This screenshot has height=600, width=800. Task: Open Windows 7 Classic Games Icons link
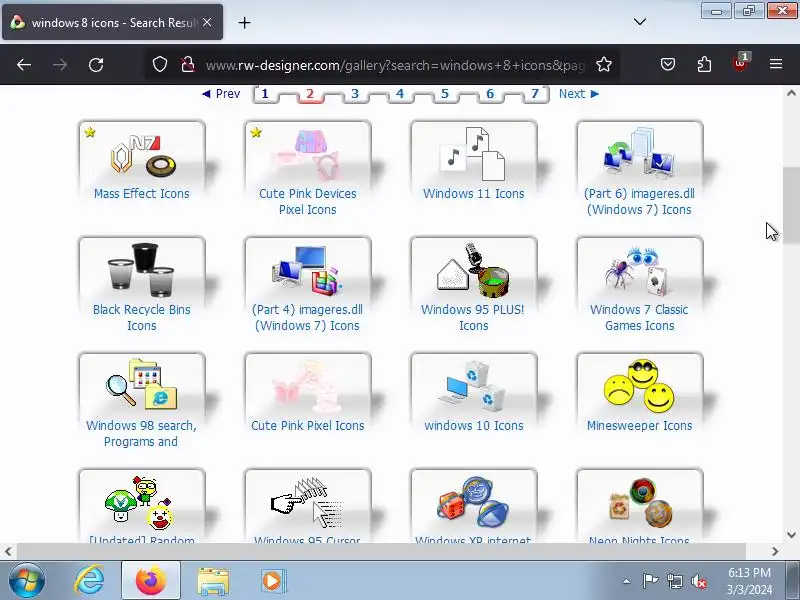pyautogui.click(x=639, y=317)
